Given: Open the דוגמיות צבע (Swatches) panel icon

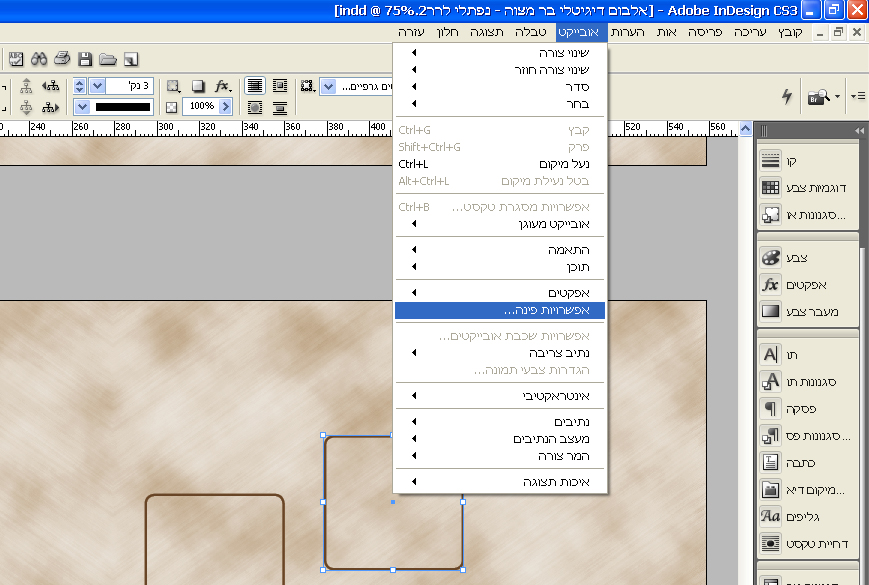Looking at the screenshot, I should [x=770, y=187].
